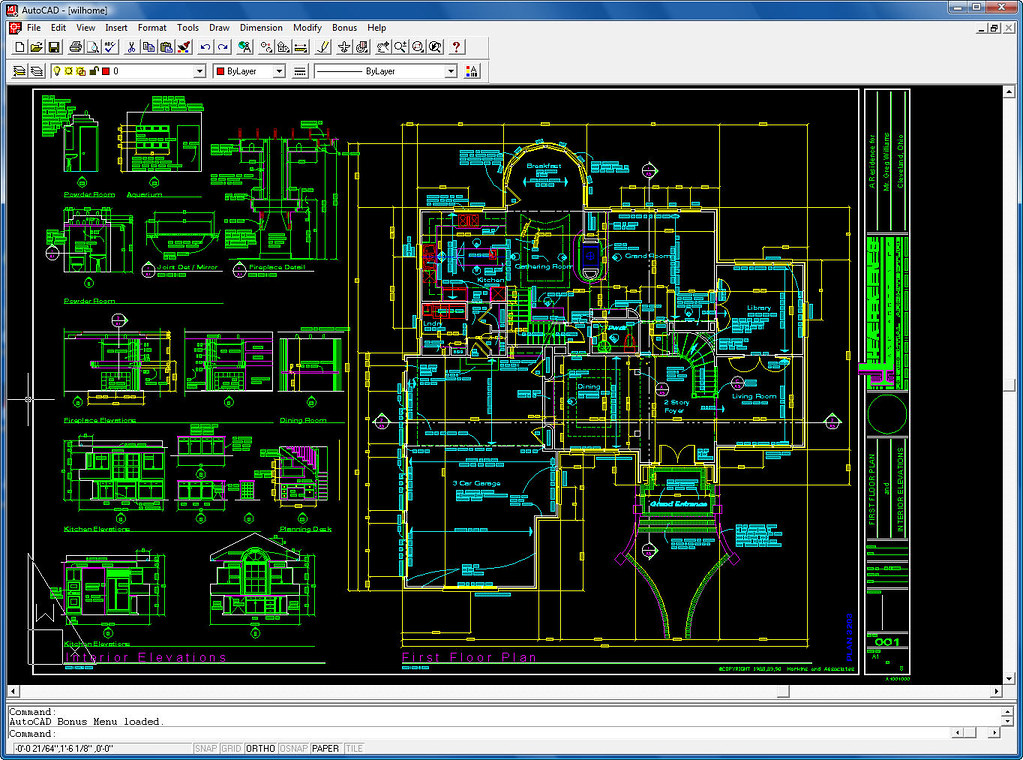This screenshot has height=760, width=1023.
Task: Click the Undo arrow icon
Action: pyautogui.click(x=205, y=47)
